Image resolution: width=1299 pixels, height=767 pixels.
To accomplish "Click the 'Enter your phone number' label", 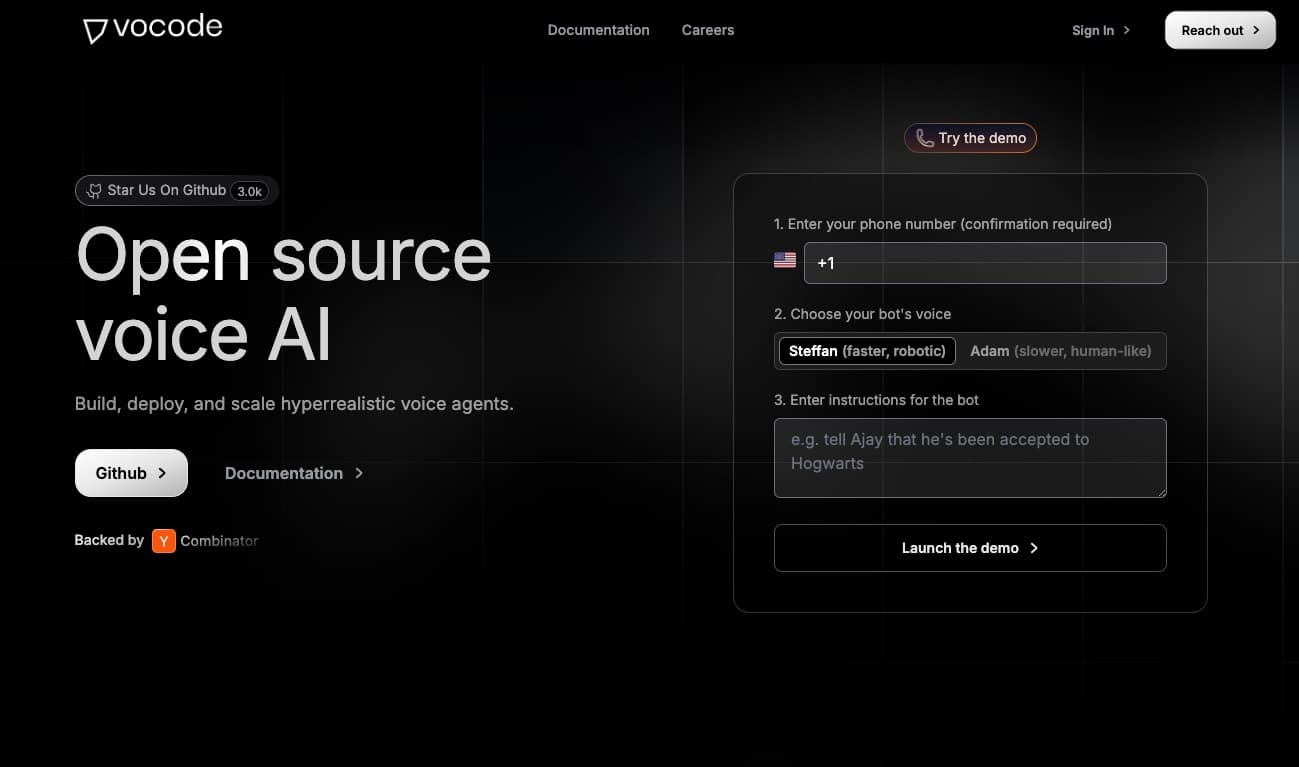I will pos(943,224).
